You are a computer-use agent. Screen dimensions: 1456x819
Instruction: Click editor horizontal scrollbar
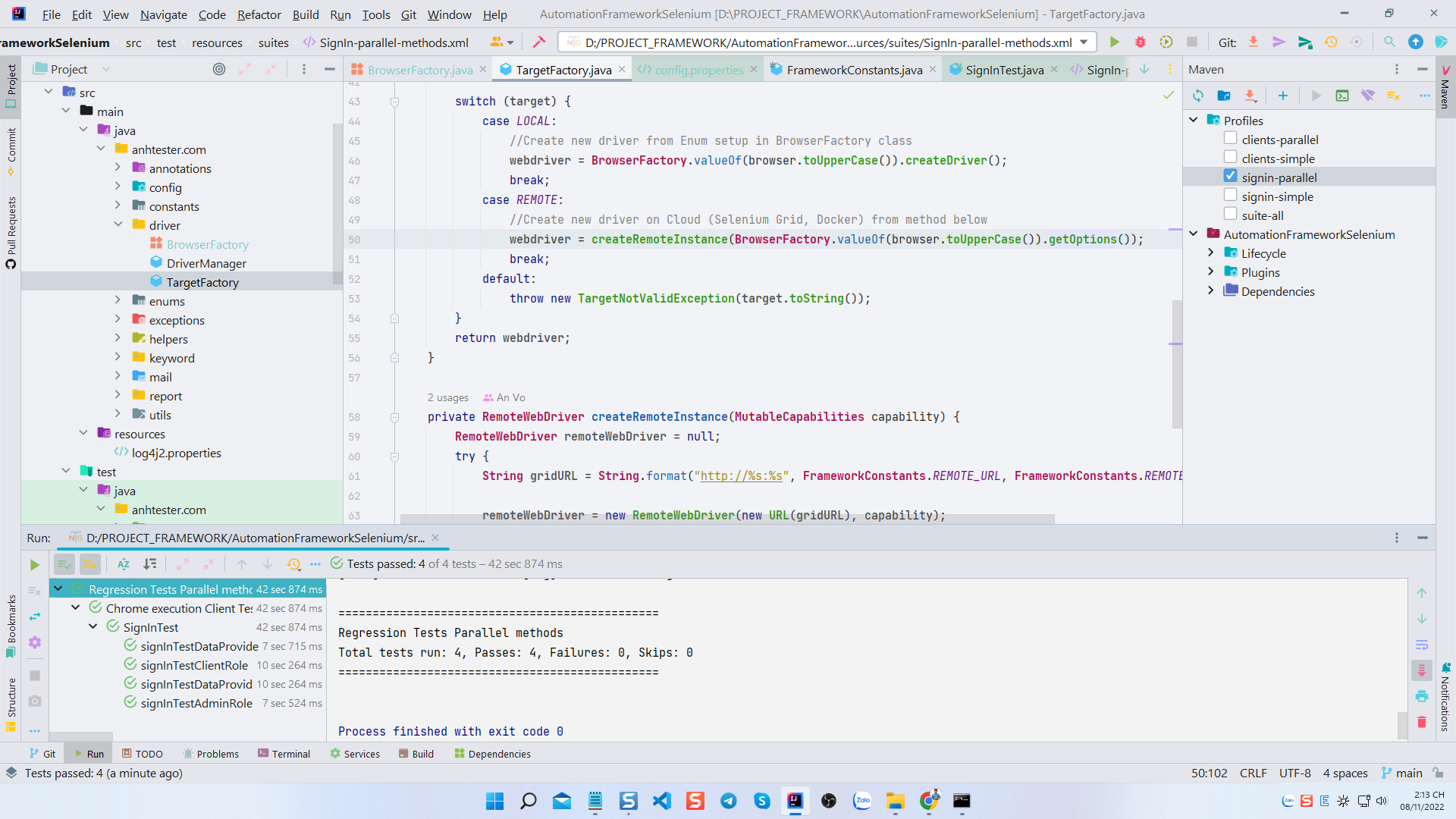point(726,519)
